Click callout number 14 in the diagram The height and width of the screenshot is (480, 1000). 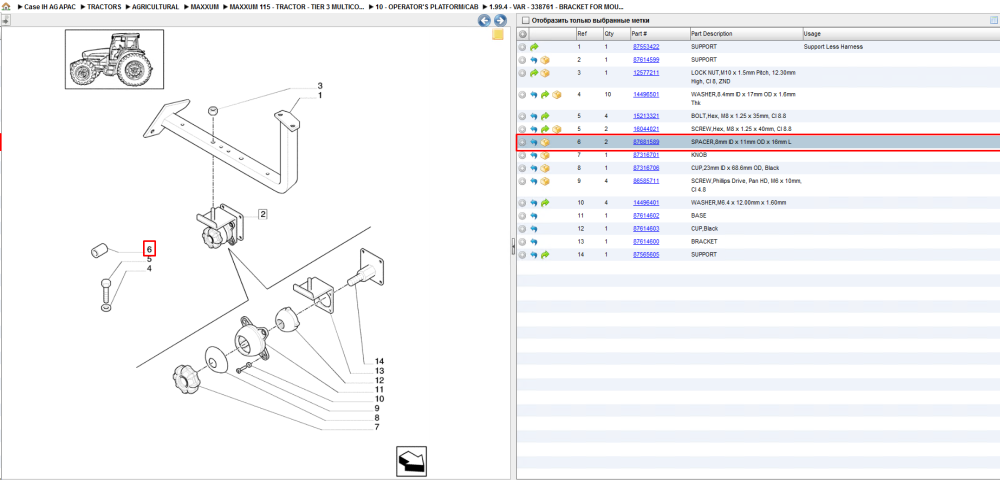click(379, 361)
